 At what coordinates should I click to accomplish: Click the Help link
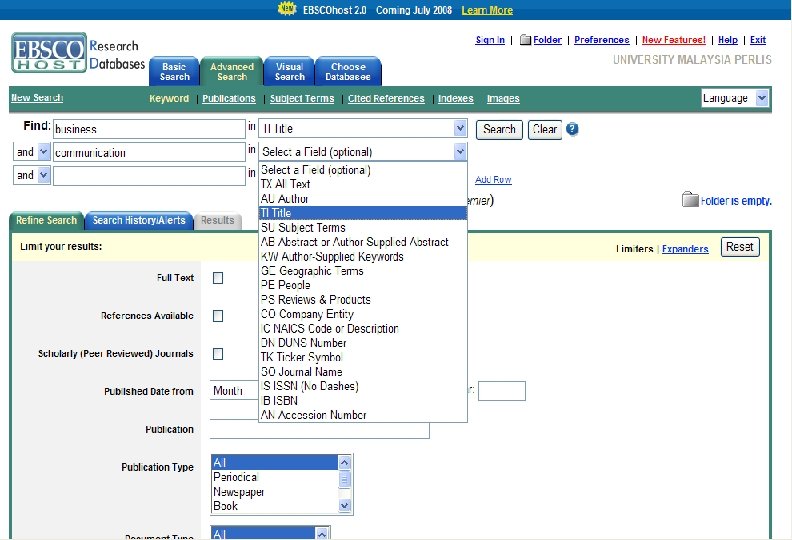click(x=728, y=39)
